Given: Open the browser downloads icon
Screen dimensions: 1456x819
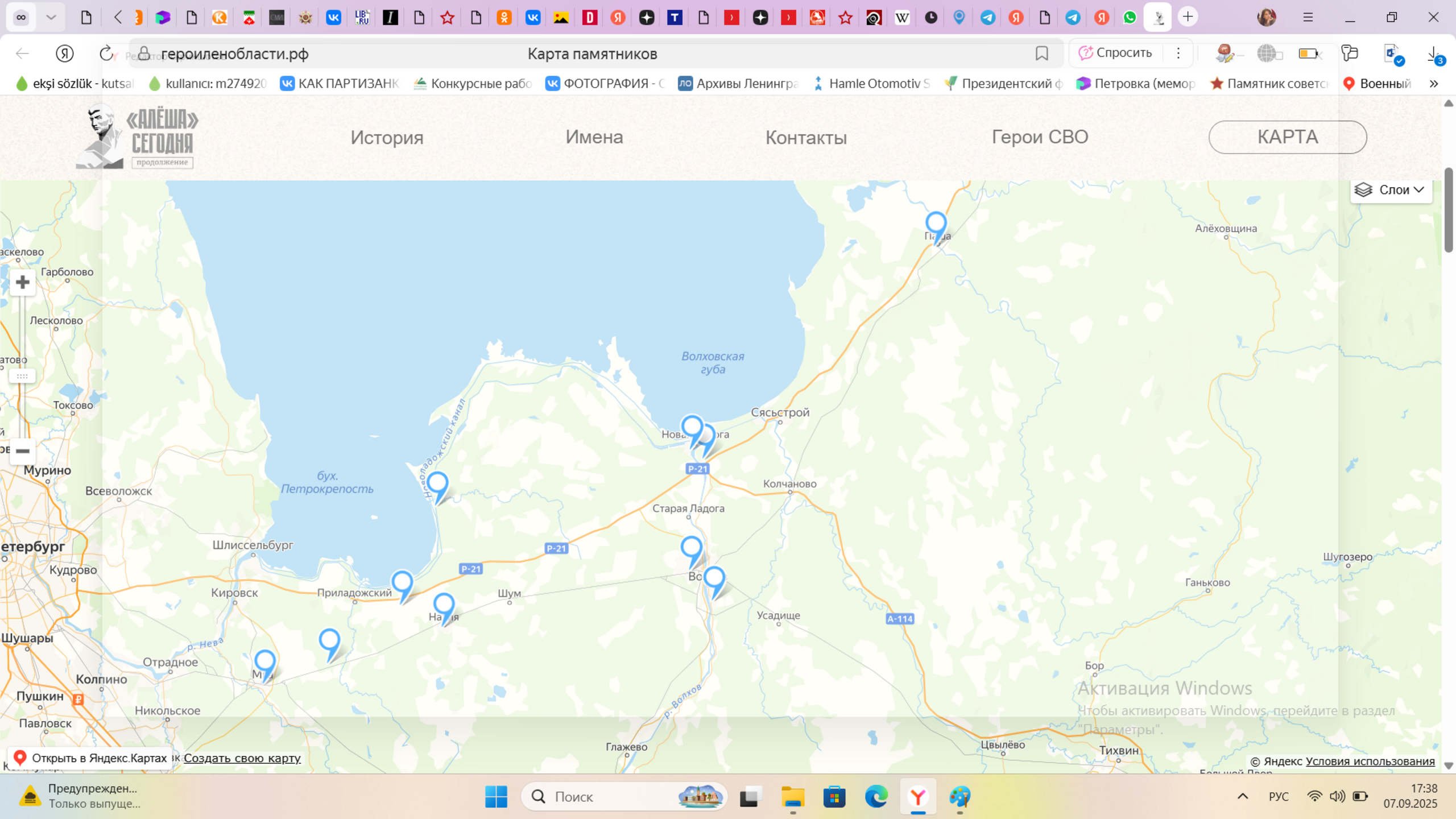Looking at the screenshot, I should [x=1434, y=55].
